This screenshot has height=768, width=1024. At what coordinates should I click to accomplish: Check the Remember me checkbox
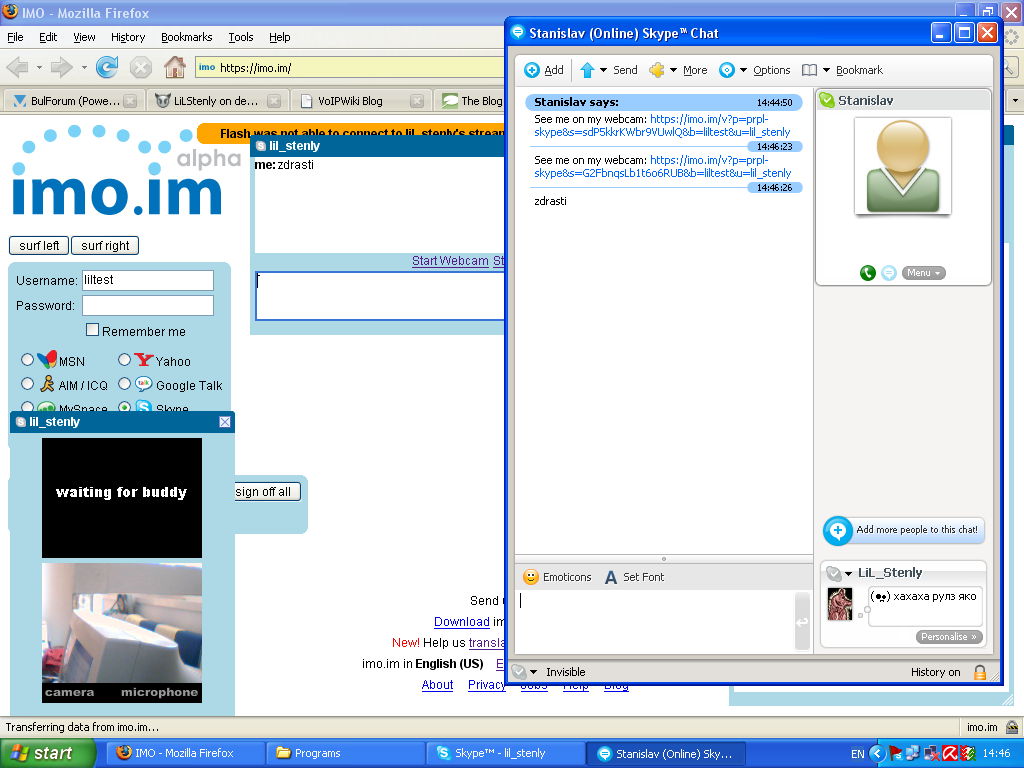93,330
